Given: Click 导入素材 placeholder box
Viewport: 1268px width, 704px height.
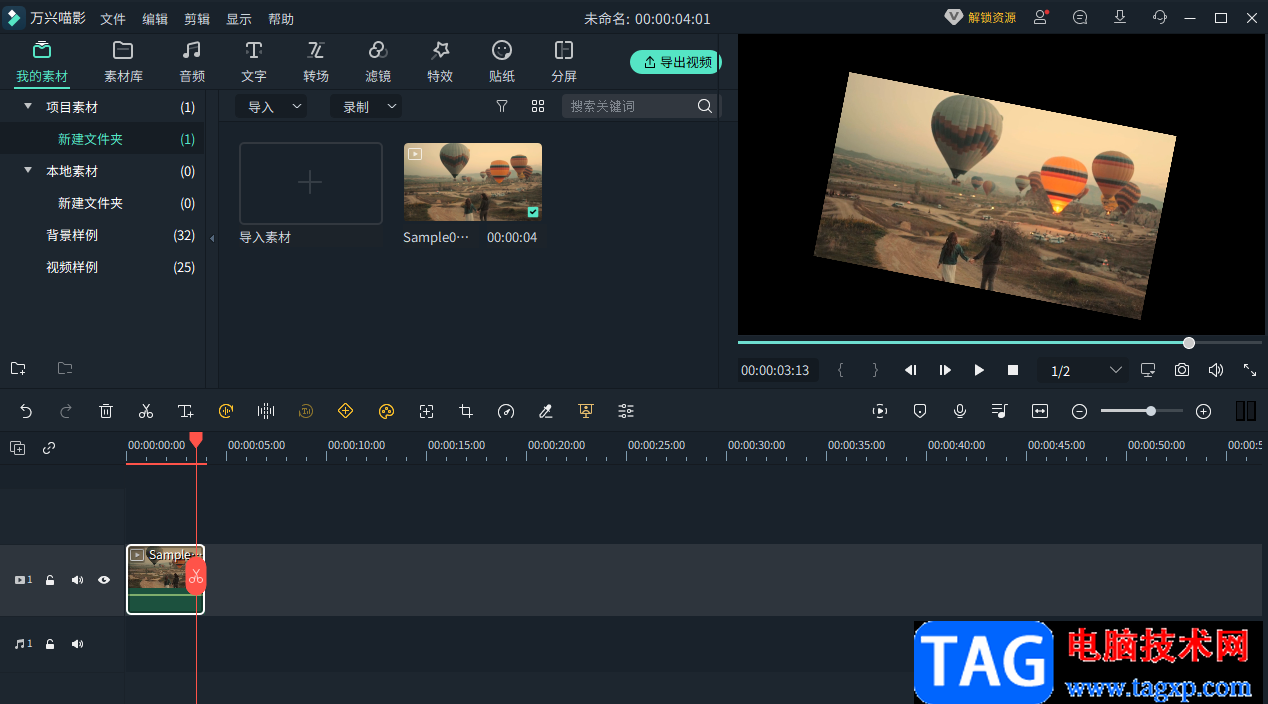Looking at the screenshot, I should (311, 183).
